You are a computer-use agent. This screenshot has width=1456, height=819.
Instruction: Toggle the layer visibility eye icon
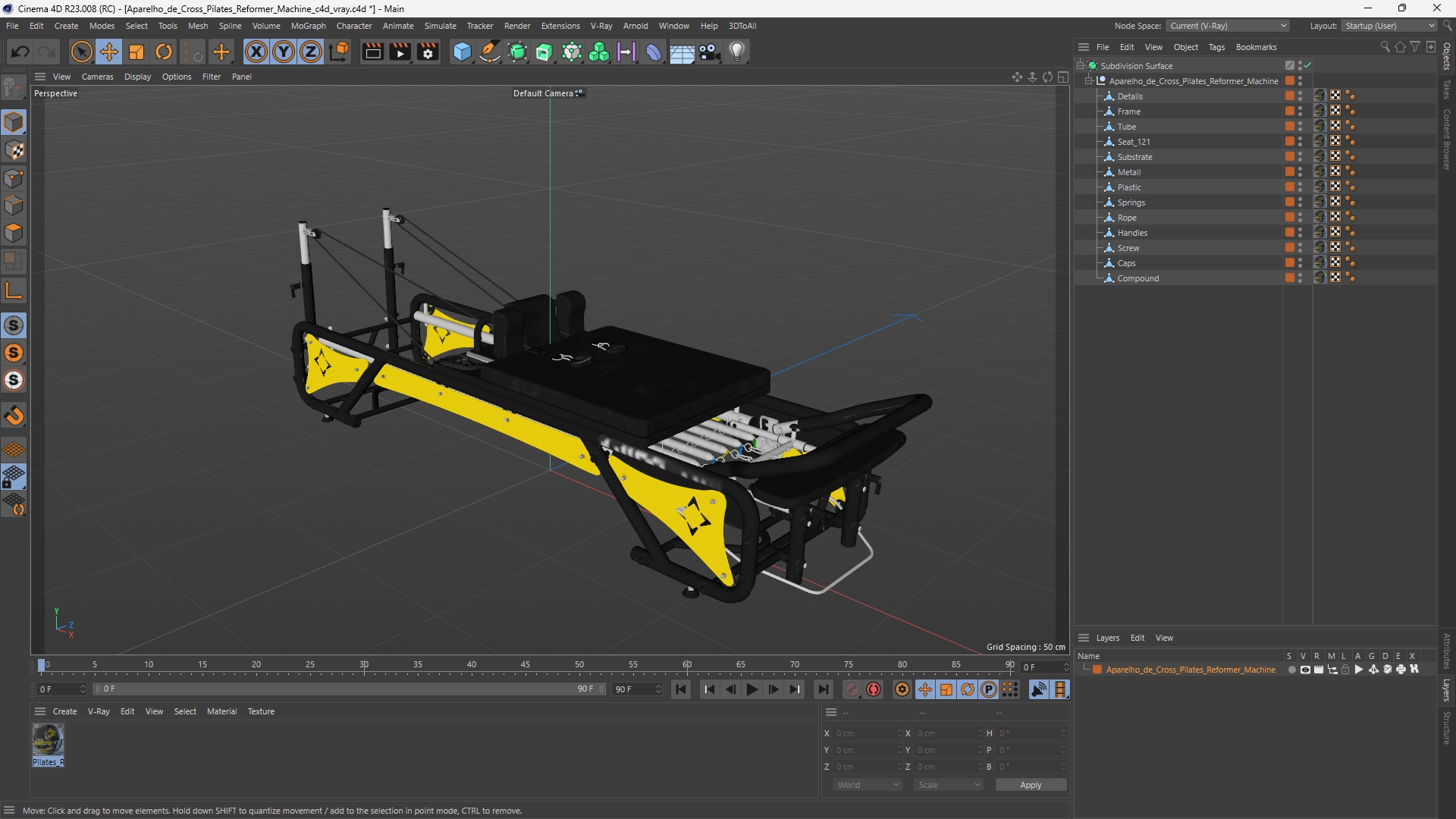coord(1305,670)
